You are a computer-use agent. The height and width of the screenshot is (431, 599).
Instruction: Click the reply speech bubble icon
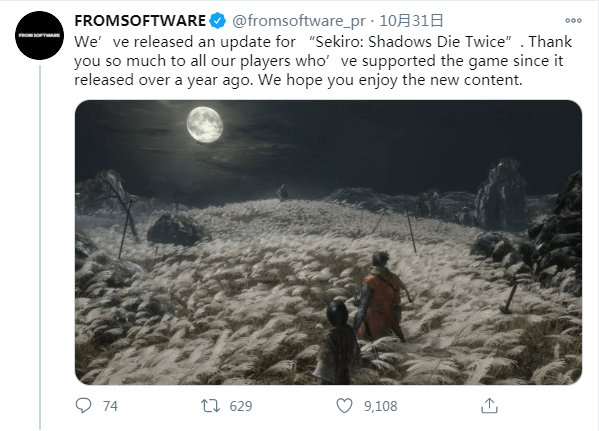tap(83, 405)
